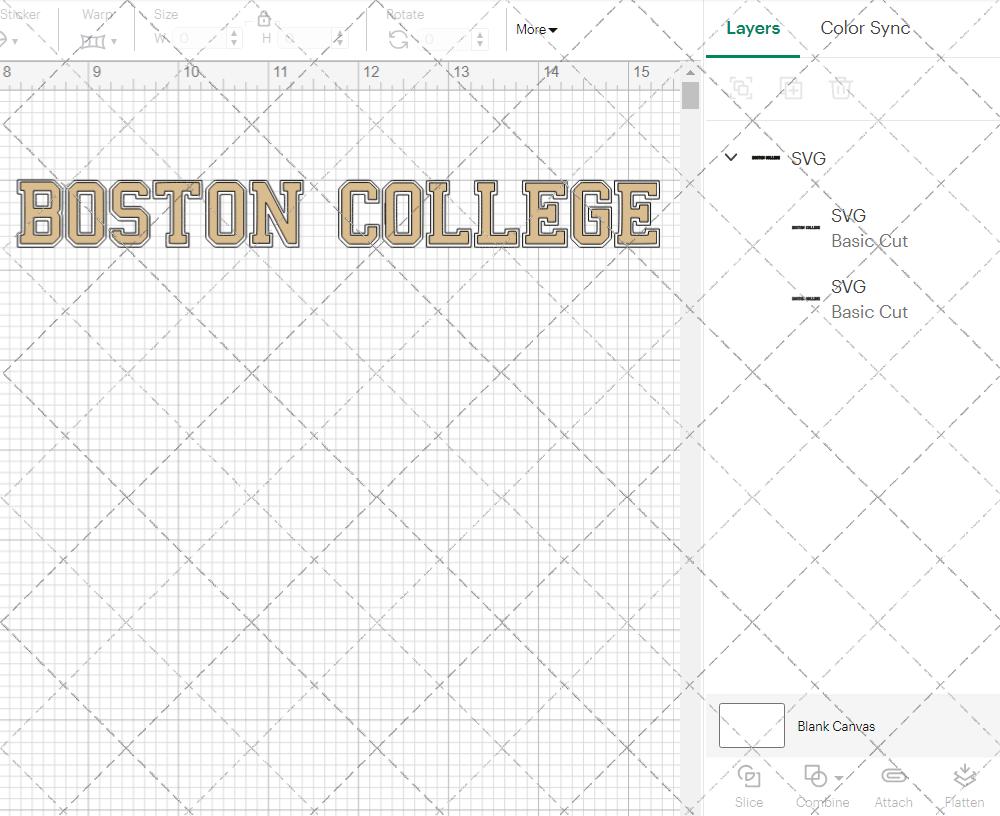Toggle the size aspect-ratio lock
The image size is (1000, 816).
[x=263, y=18]
